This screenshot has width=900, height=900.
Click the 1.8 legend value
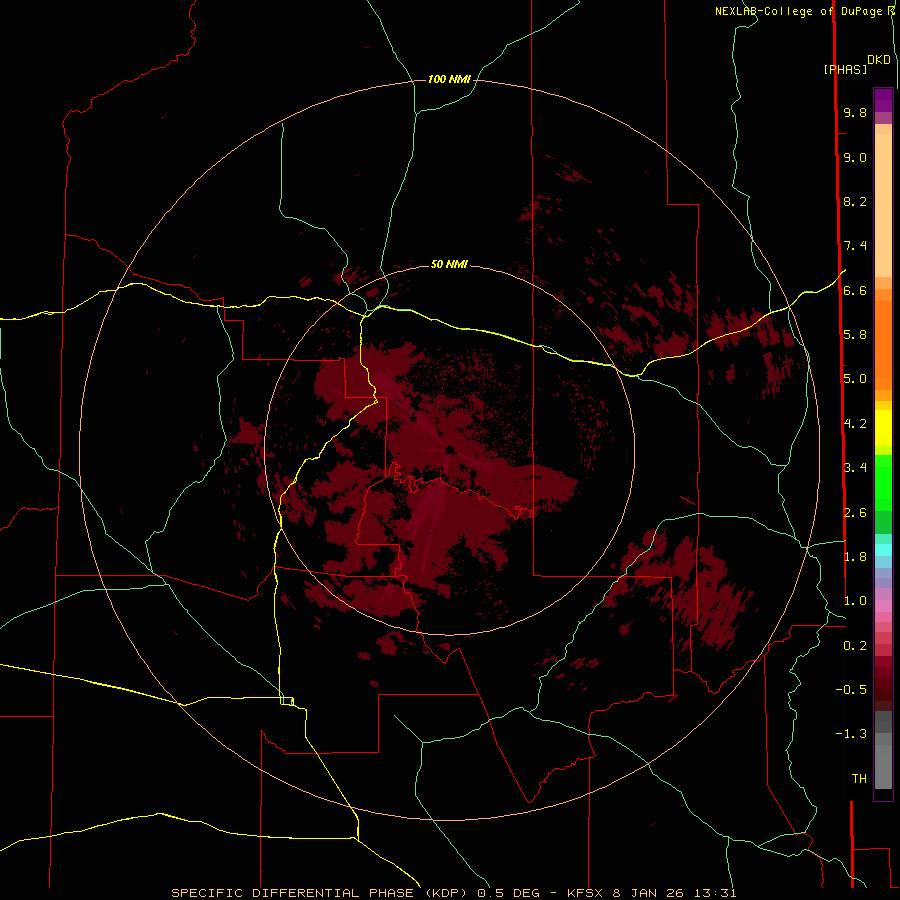(855, 556)
